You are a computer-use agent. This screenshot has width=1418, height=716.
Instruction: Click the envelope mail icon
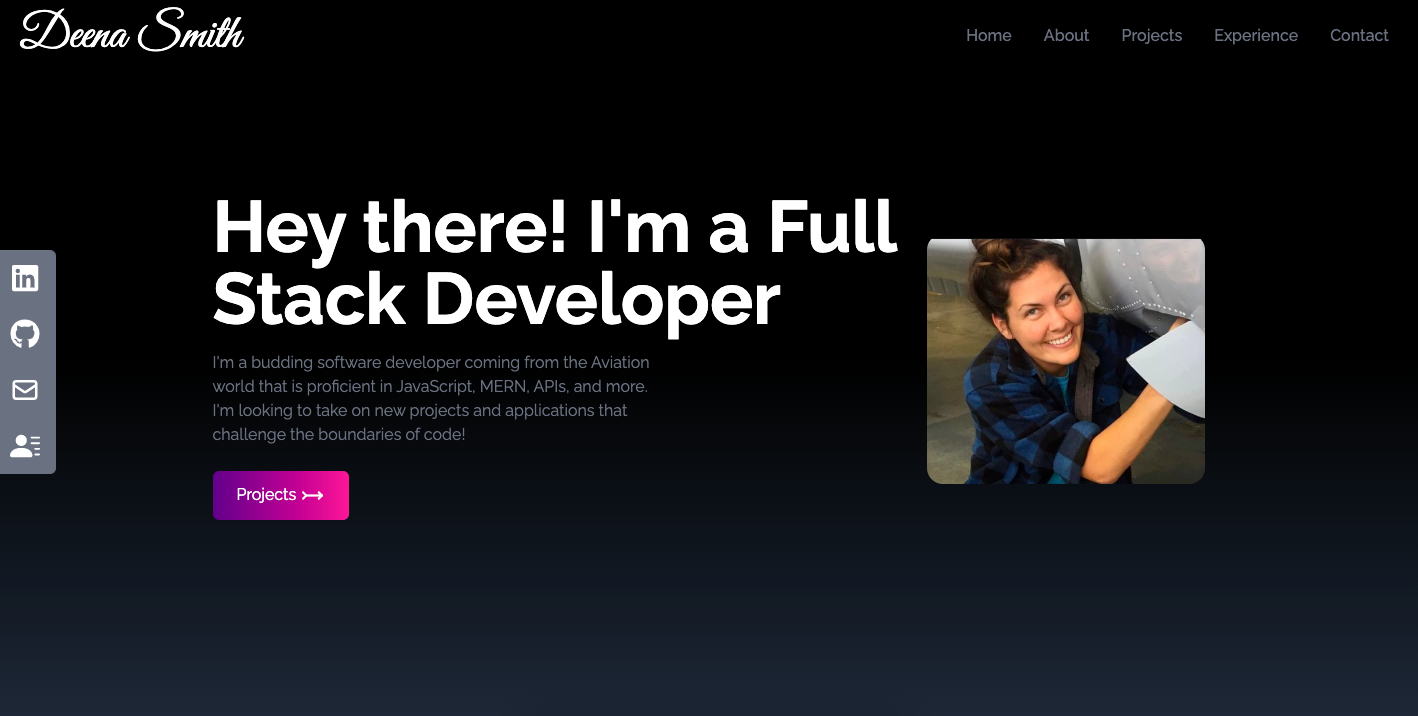click(x=25, y=390)
